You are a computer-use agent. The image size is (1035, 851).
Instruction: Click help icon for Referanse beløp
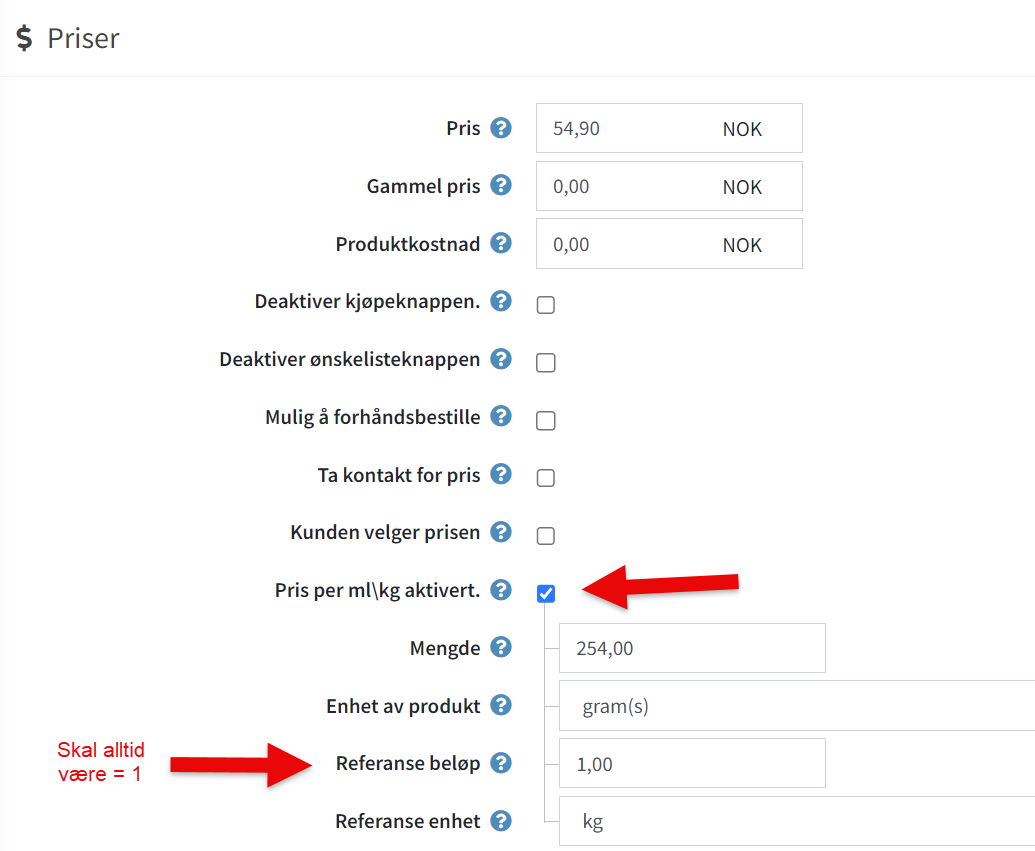click(x=501, y=763)
